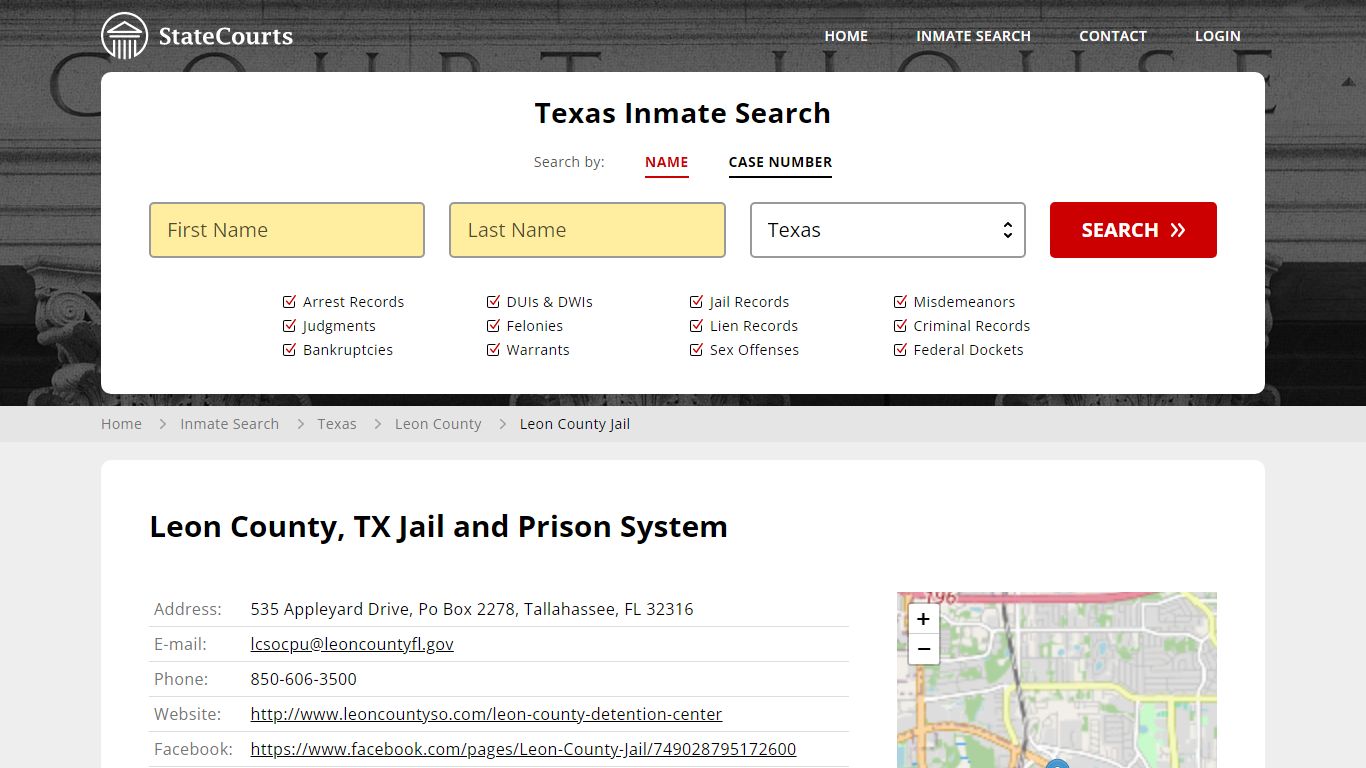Click the Inmate Search breadcrumb link
This screenshot has height=768, width=1366.
coord(229,424)
